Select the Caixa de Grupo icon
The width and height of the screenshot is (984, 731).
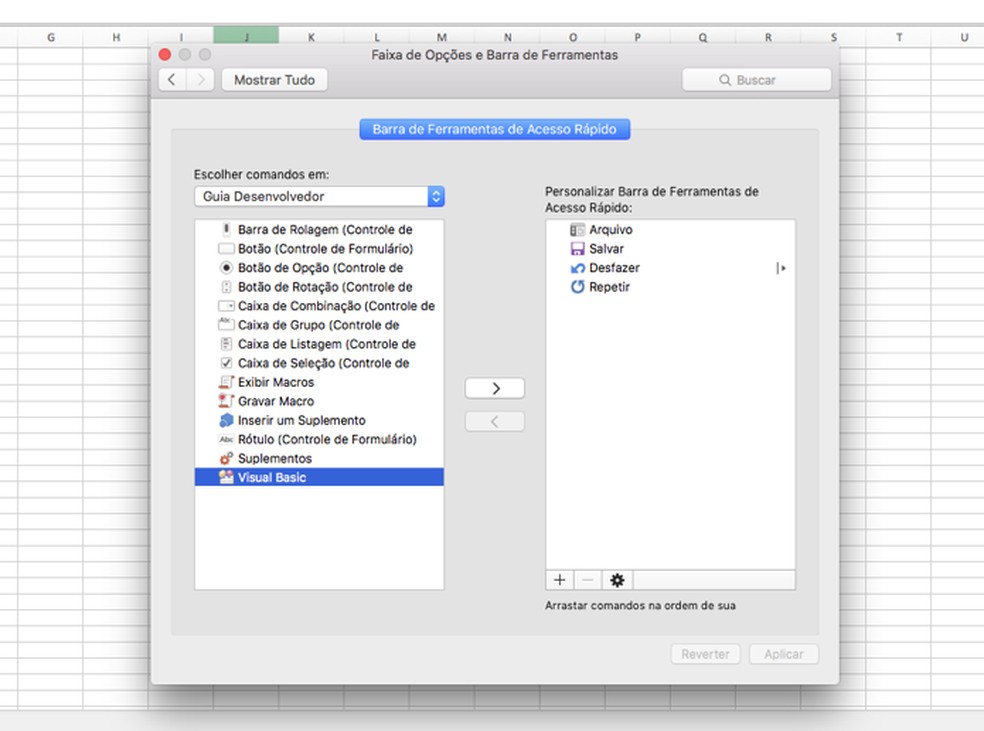226,325
